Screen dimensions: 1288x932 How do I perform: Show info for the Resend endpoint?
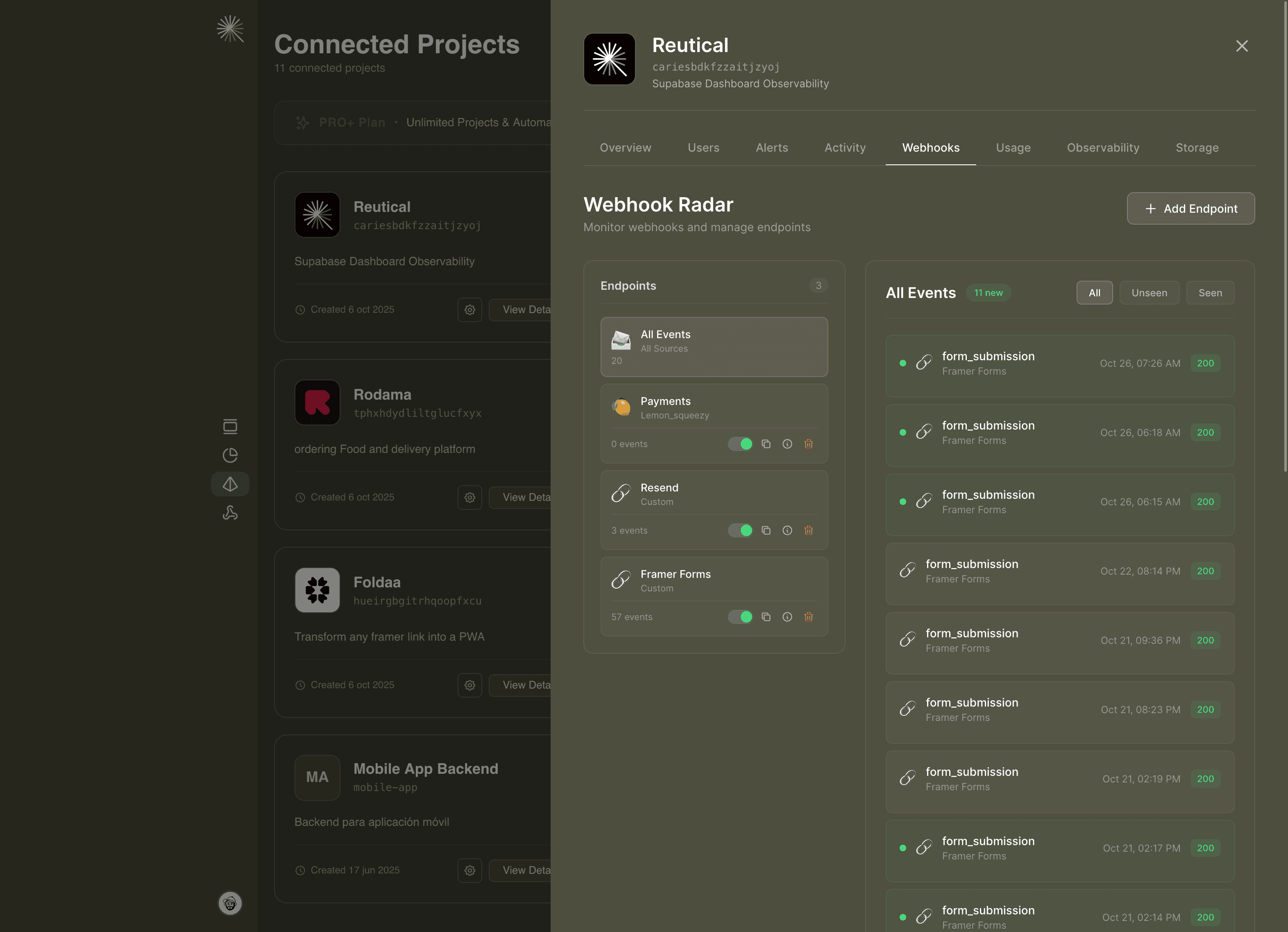787,530
